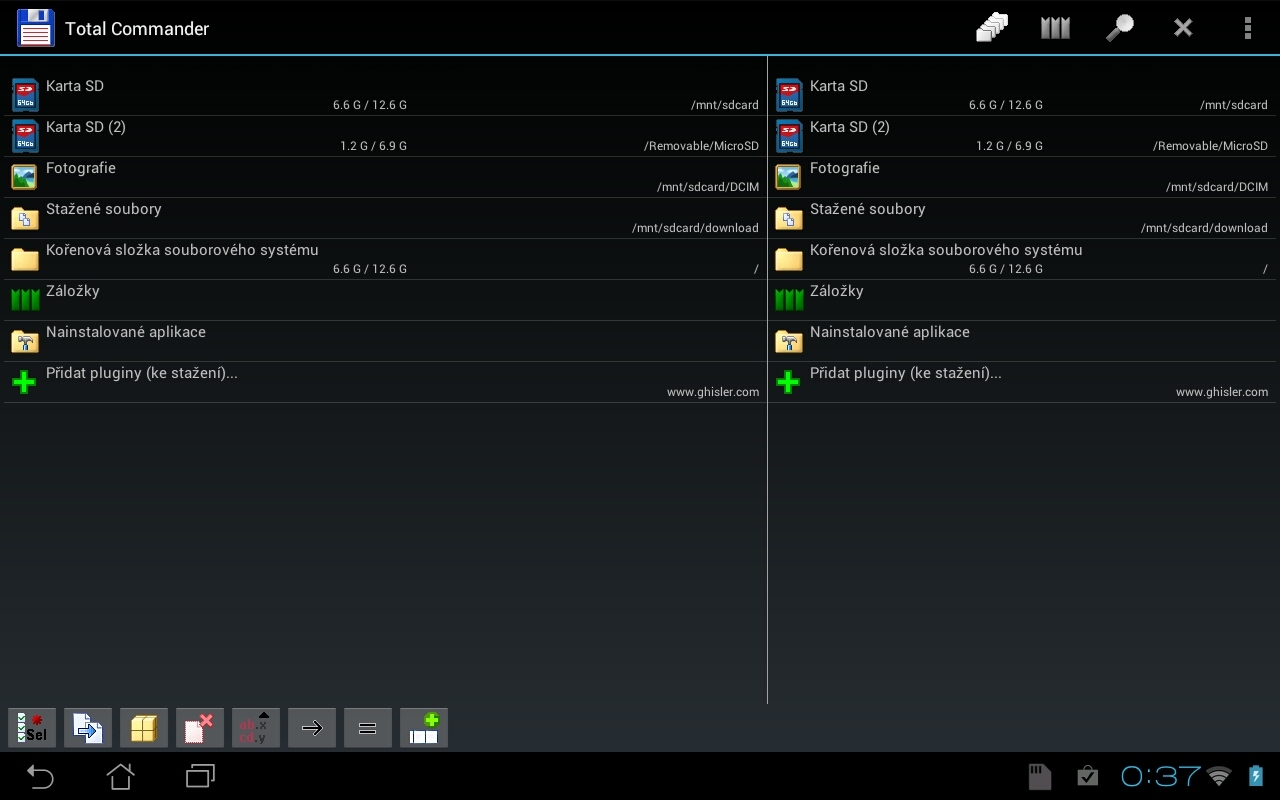Add a new button to the button bar
Viewport: 1280px width, 800px height.
point(424,728)
